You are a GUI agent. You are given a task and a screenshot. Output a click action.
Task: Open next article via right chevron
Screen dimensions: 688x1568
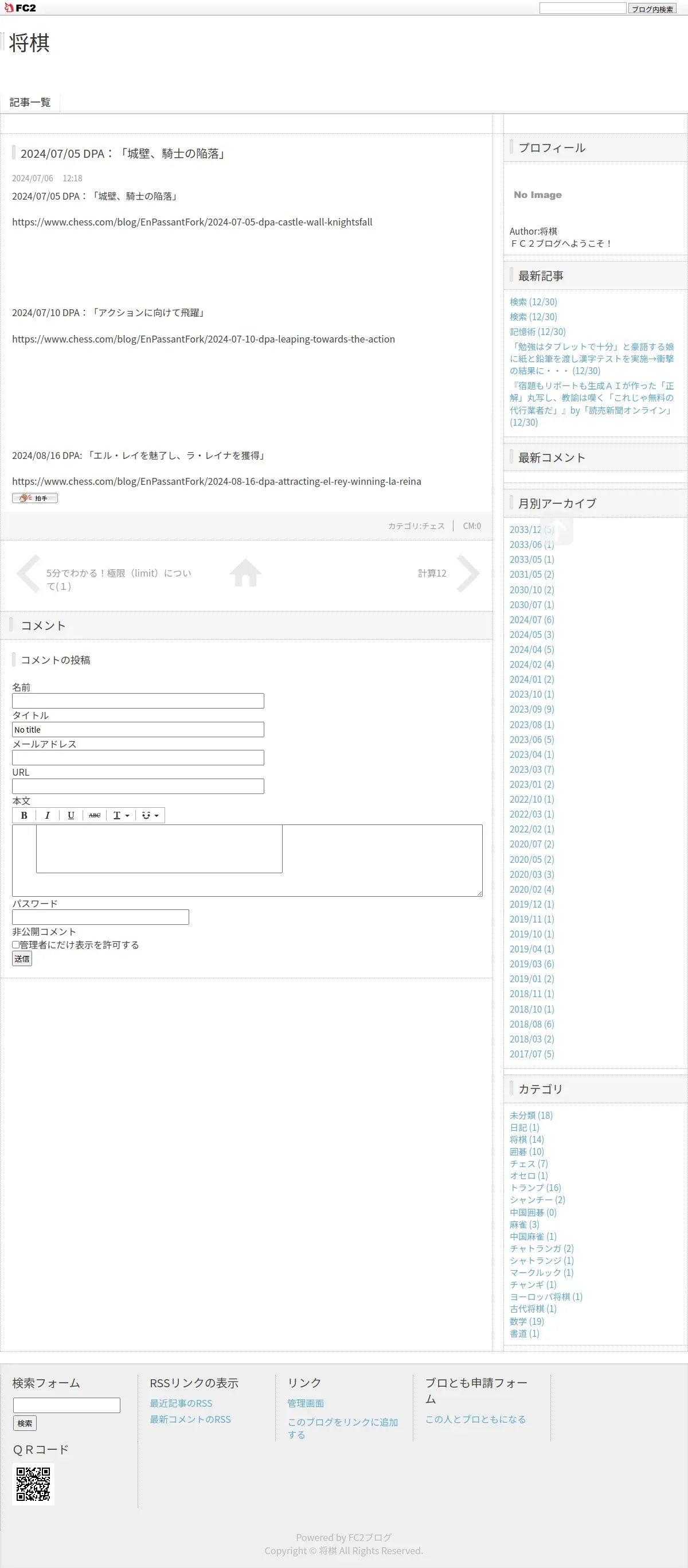[x=468, y=573]
